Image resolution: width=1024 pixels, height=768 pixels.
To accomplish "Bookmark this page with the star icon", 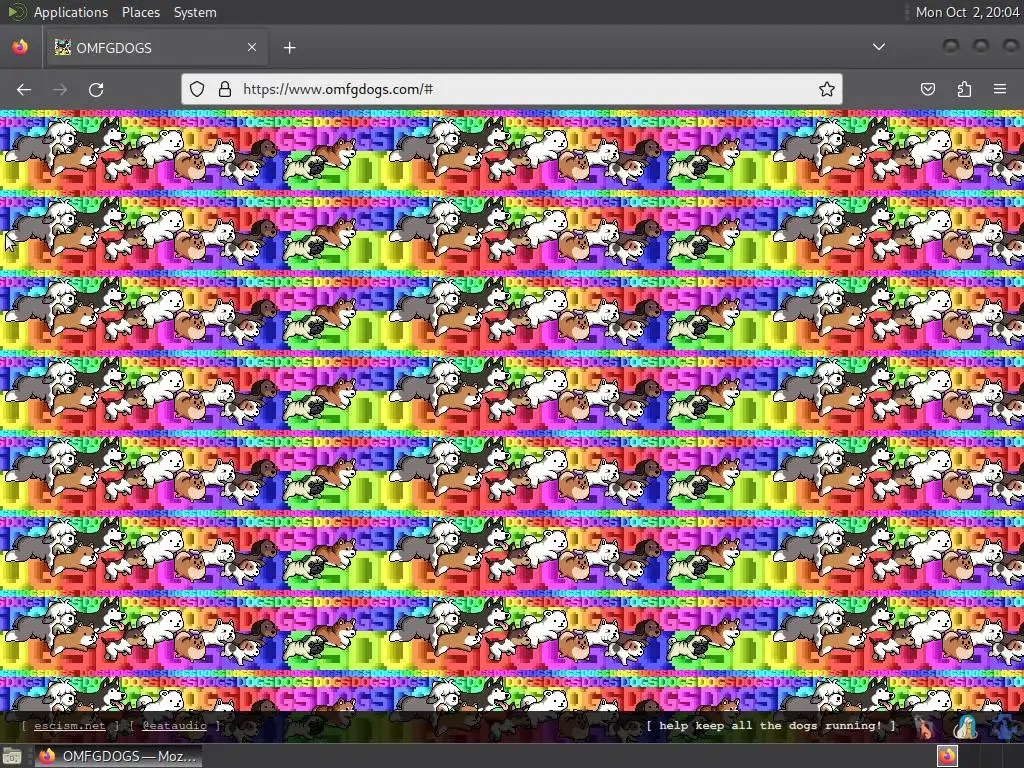I will (827, 89).
